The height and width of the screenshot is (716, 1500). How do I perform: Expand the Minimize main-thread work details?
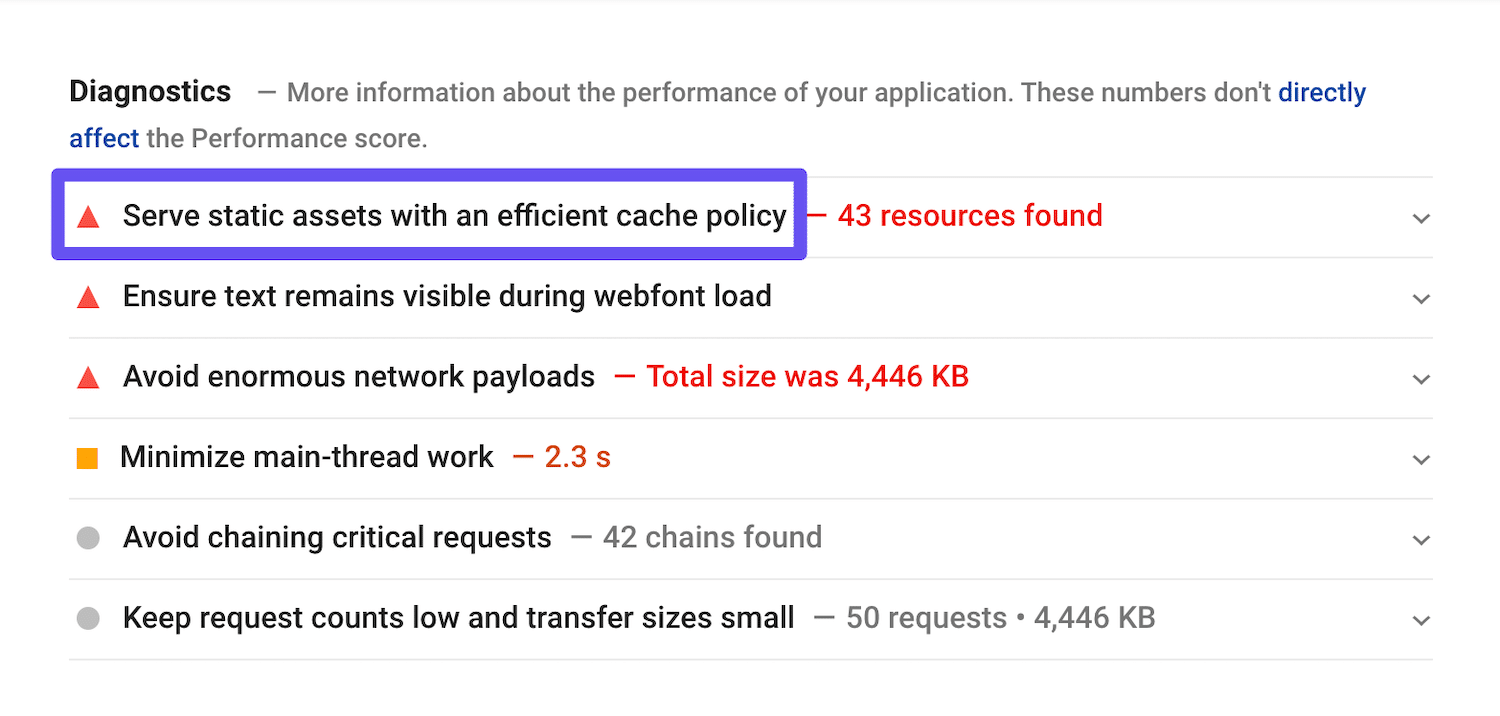point(1421,459)
